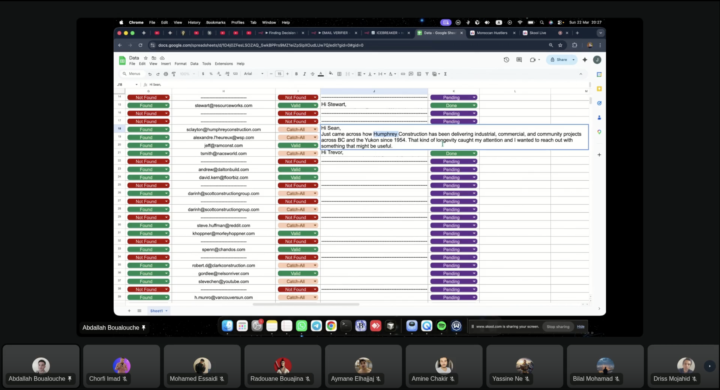
Task: Open Telegram from the Dock
Action: click(x=316, y=326)
